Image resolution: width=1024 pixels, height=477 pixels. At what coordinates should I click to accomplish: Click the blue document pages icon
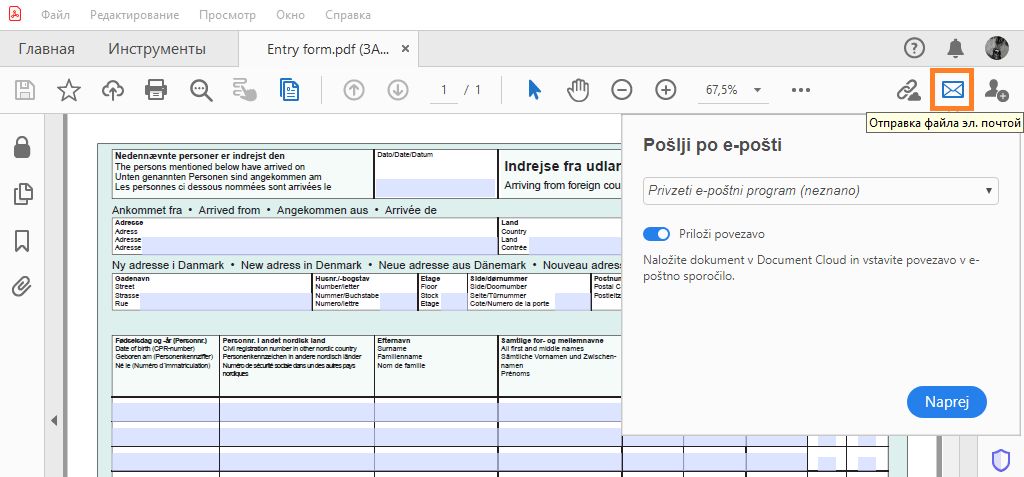(289, 90)
